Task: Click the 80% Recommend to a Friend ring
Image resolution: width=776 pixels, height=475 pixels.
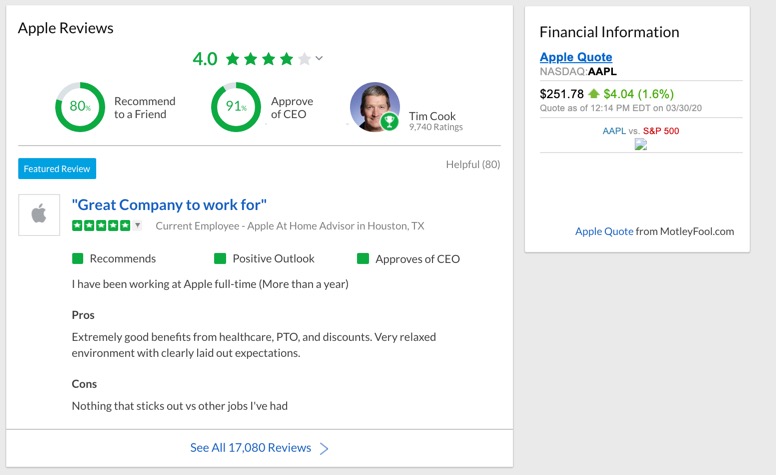Action: click(80, 107)
